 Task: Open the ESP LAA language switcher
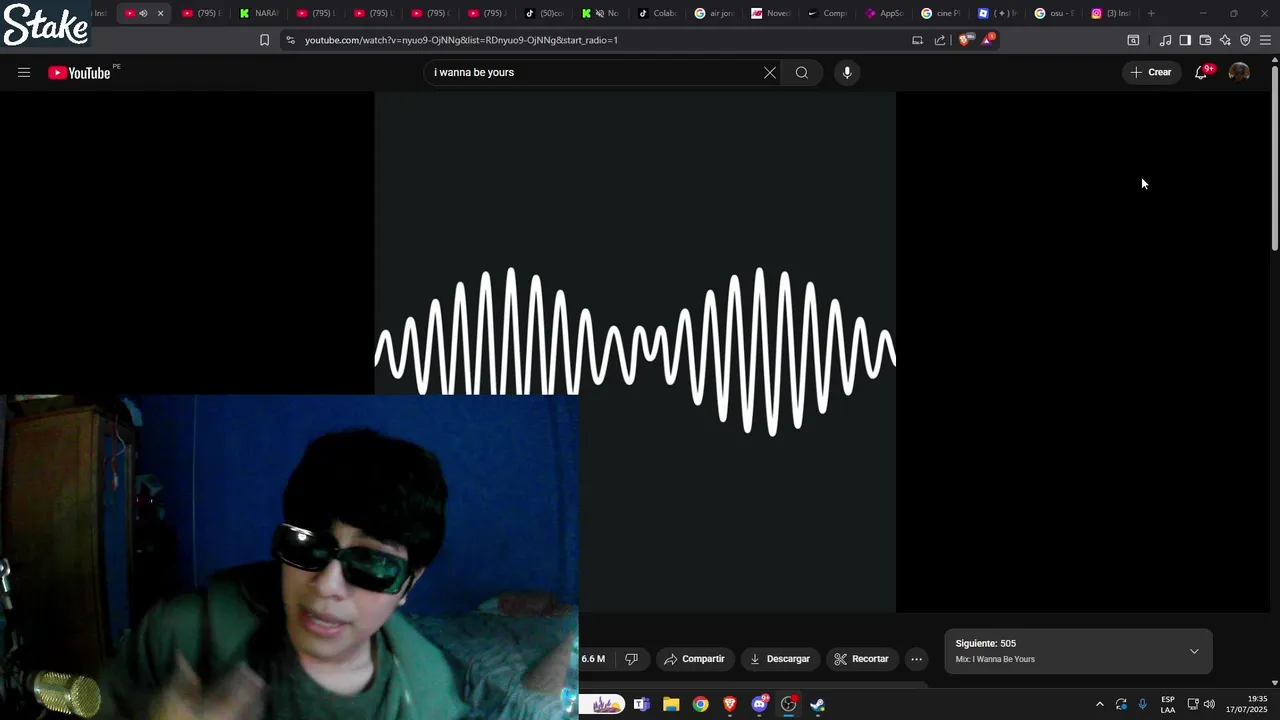tap(1168, 704)
